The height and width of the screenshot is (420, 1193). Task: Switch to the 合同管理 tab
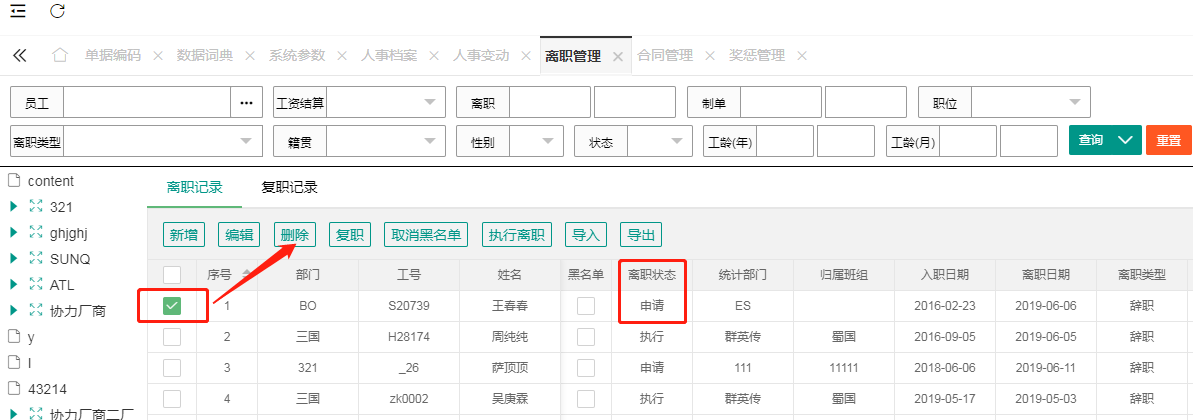[664, 56]
